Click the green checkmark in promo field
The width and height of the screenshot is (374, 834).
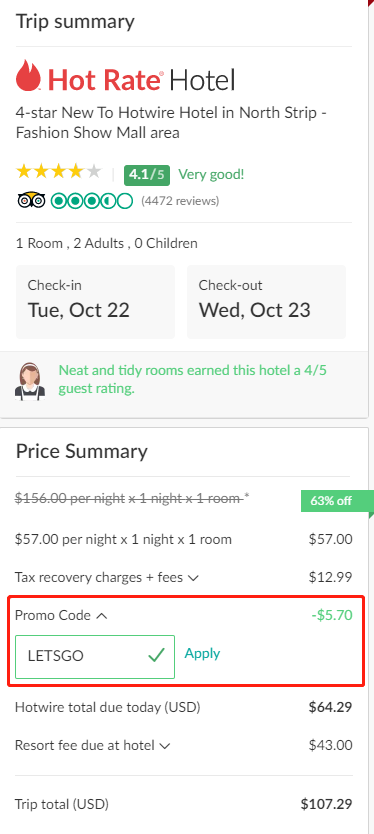click(156, 655)
